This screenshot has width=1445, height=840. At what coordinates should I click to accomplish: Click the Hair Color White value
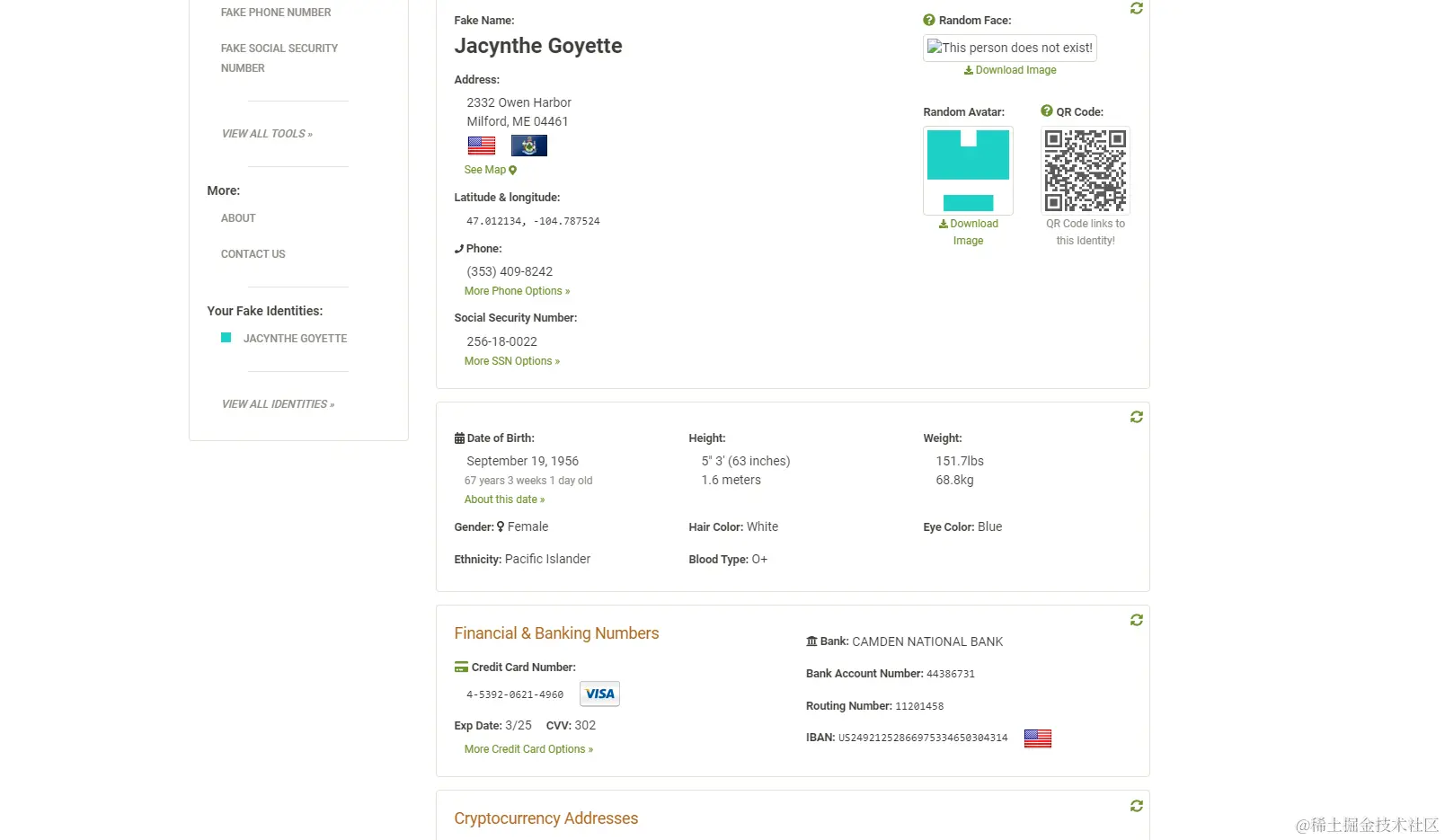click(x=762, y=526)
